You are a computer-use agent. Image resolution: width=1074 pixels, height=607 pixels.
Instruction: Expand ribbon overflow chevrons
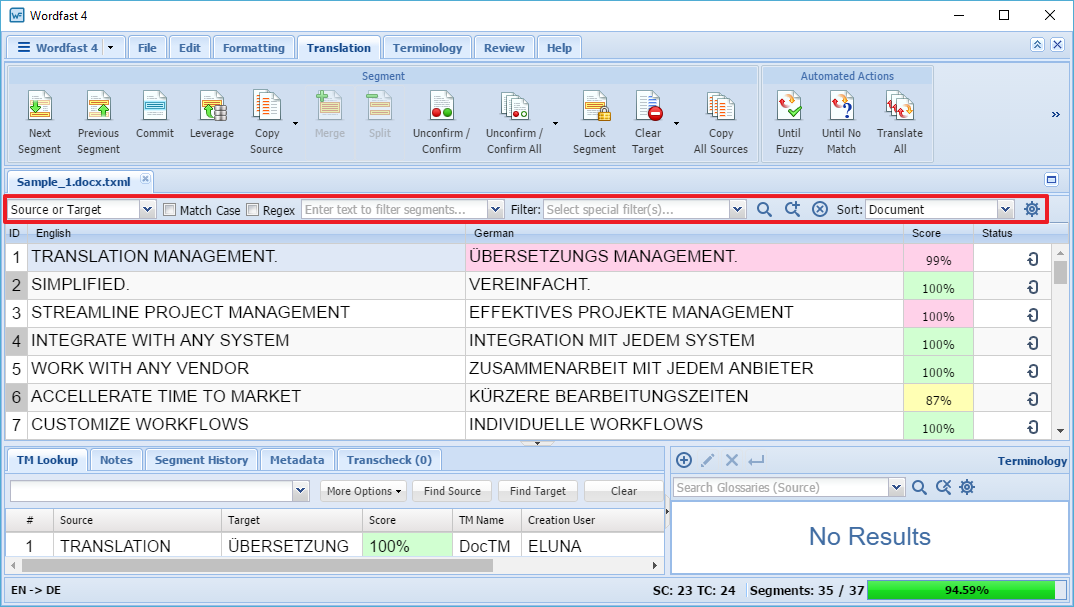coord(1056,114)
